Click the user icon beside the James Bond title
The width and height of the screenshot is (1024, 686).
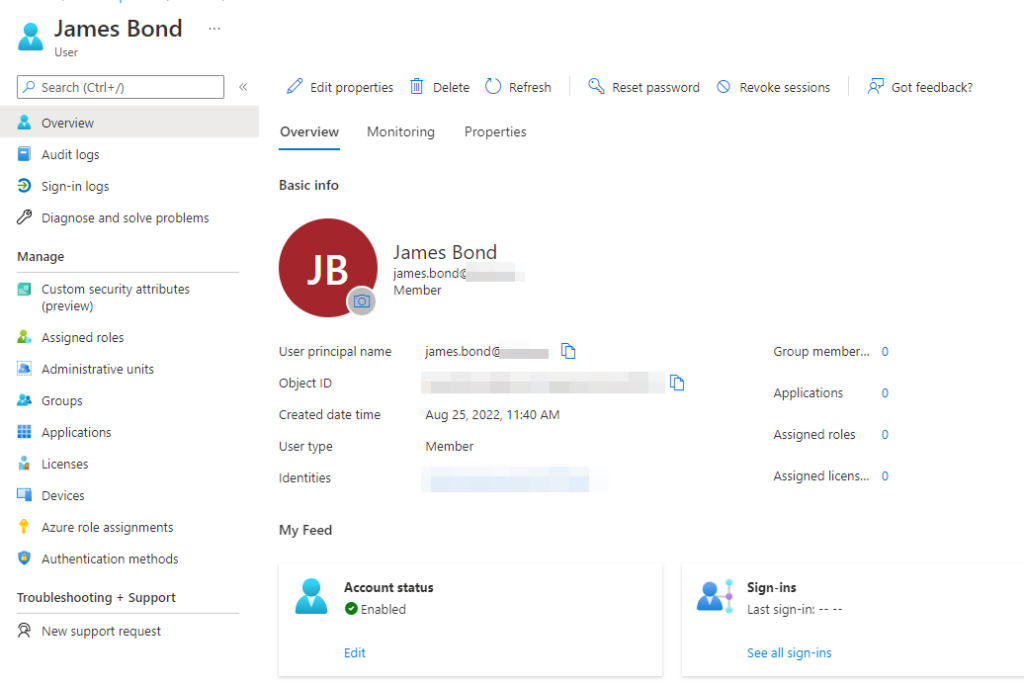point(30,37)
